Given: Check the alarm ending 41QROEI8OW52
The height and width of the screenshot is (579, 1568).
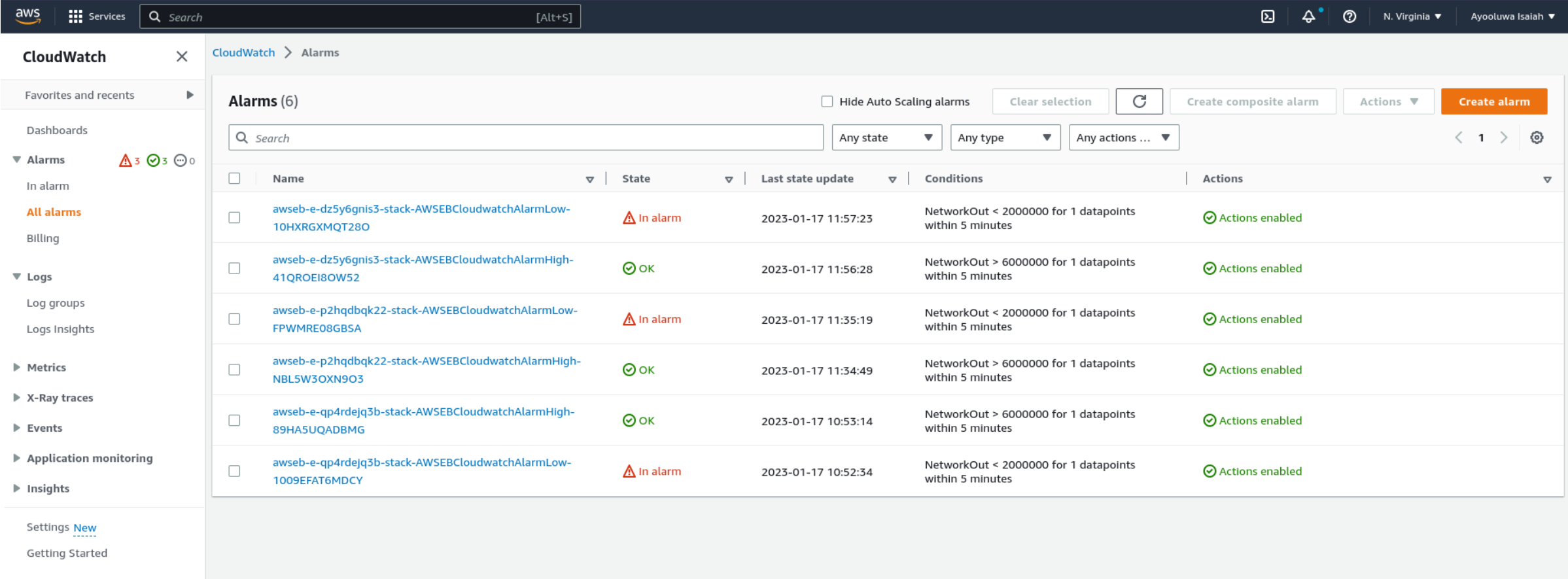Looking at the screenshot, I should [x=234, y=268].
